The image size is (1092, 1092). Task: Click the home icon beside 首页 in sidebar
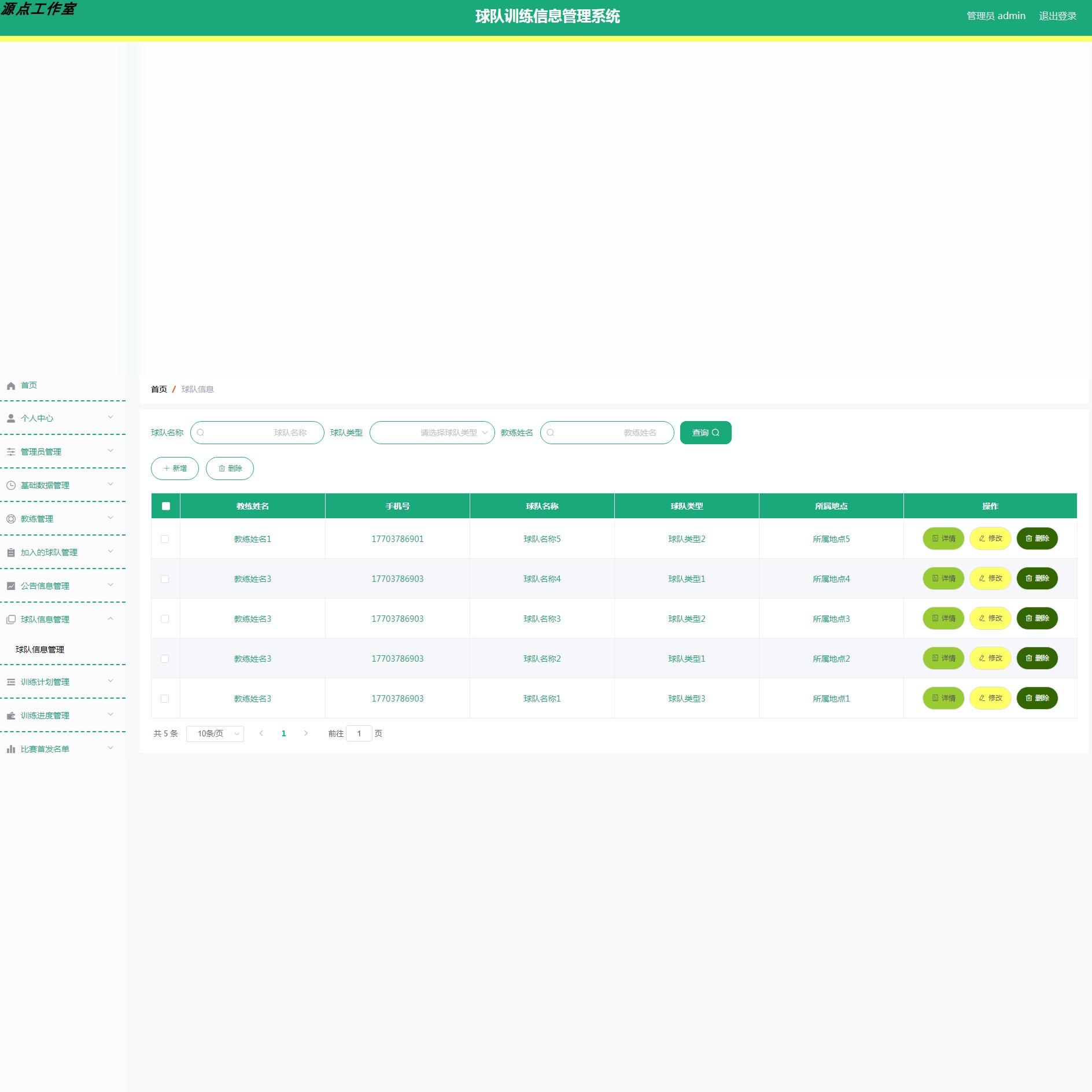[10, 385]
